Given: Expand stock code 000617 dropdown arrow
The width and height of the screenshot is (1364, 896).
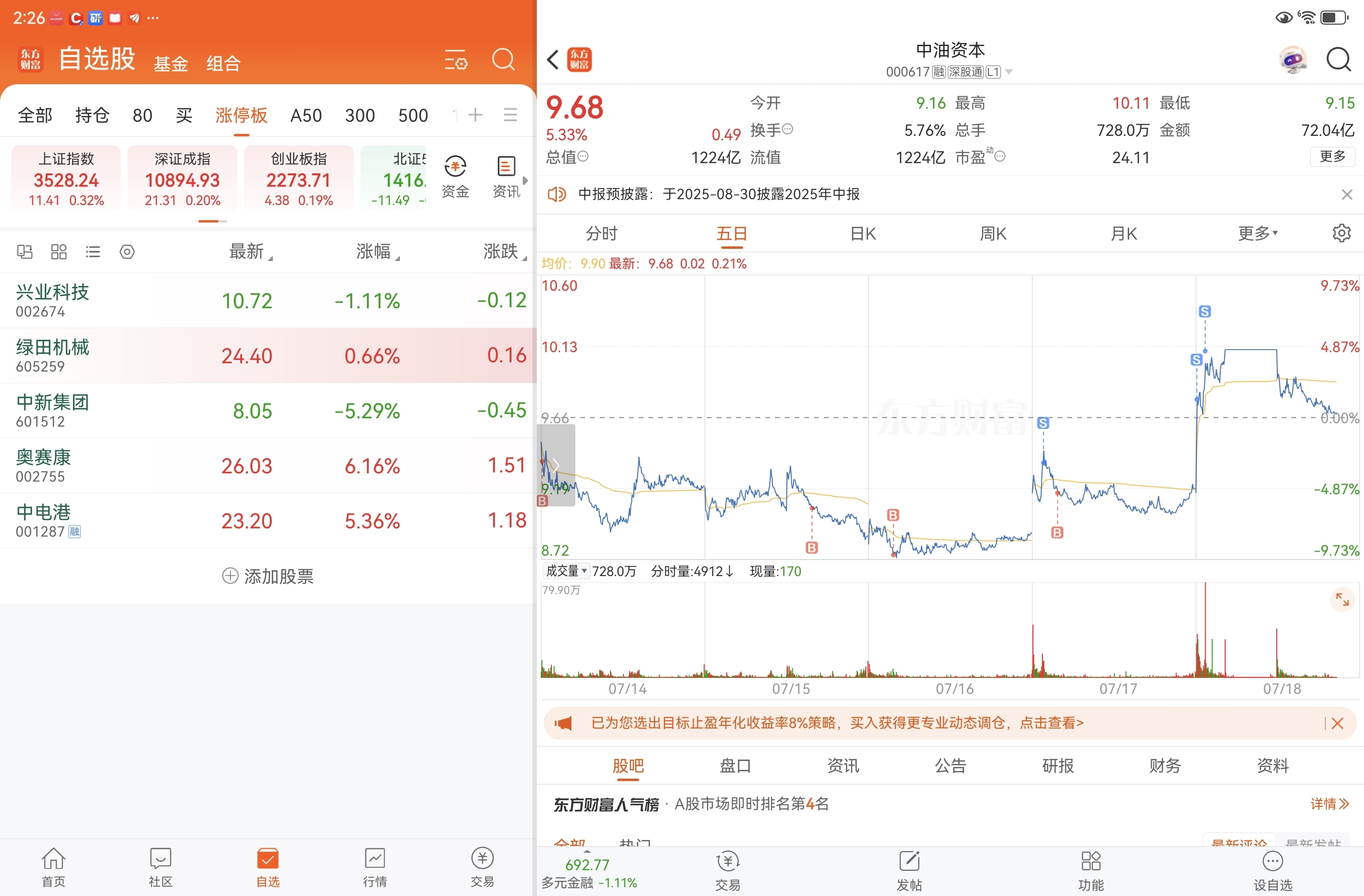Looking at the screenshot, I should pos(1009,72).
